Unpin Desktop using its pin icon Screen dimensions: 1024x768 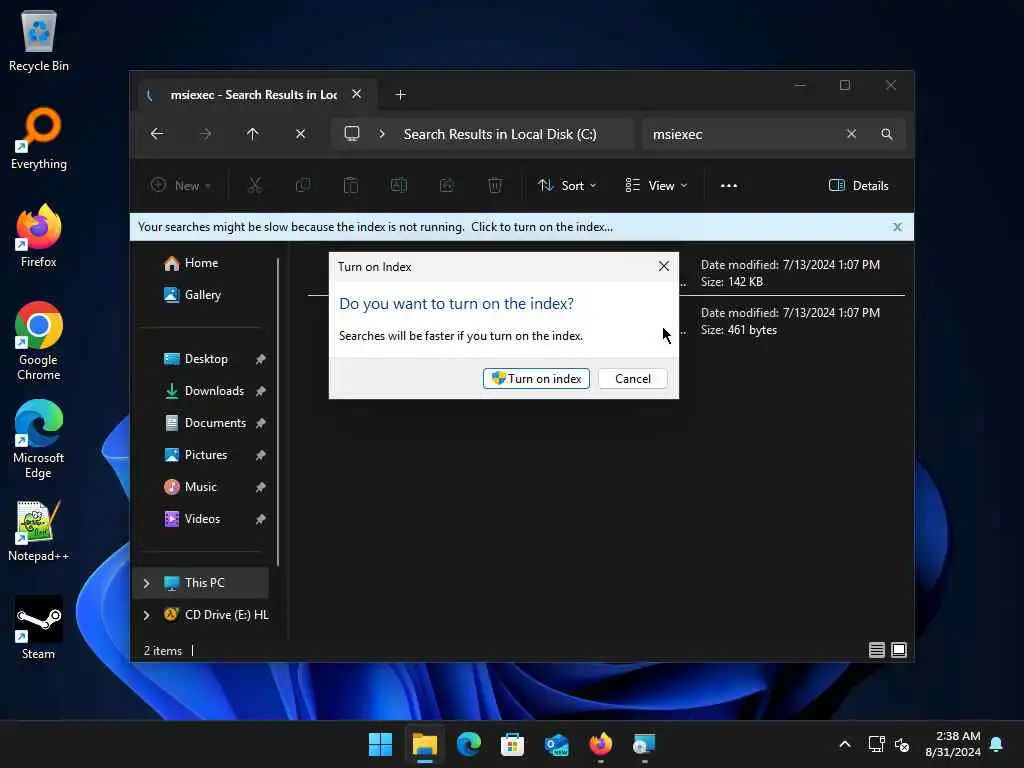pos(260,359)
